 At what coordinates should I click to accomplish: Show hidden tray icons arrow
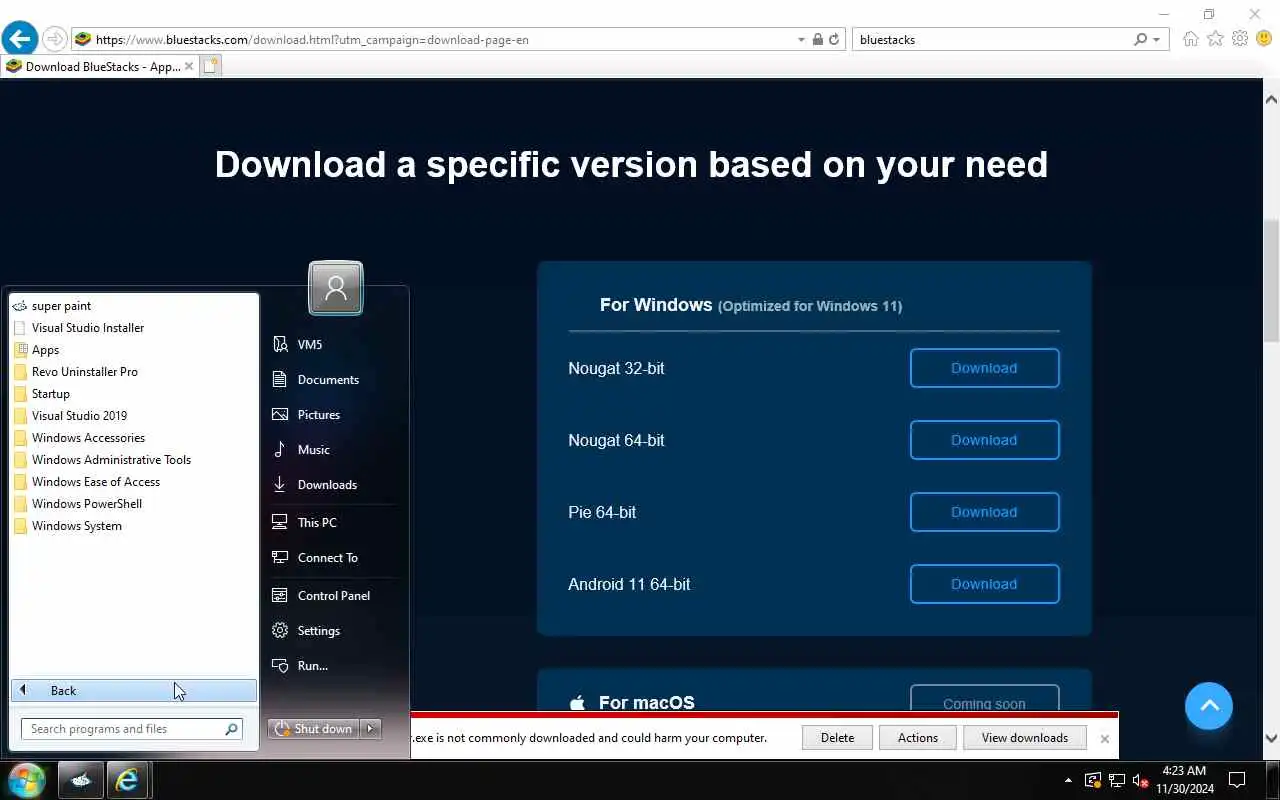[1068, 780]
